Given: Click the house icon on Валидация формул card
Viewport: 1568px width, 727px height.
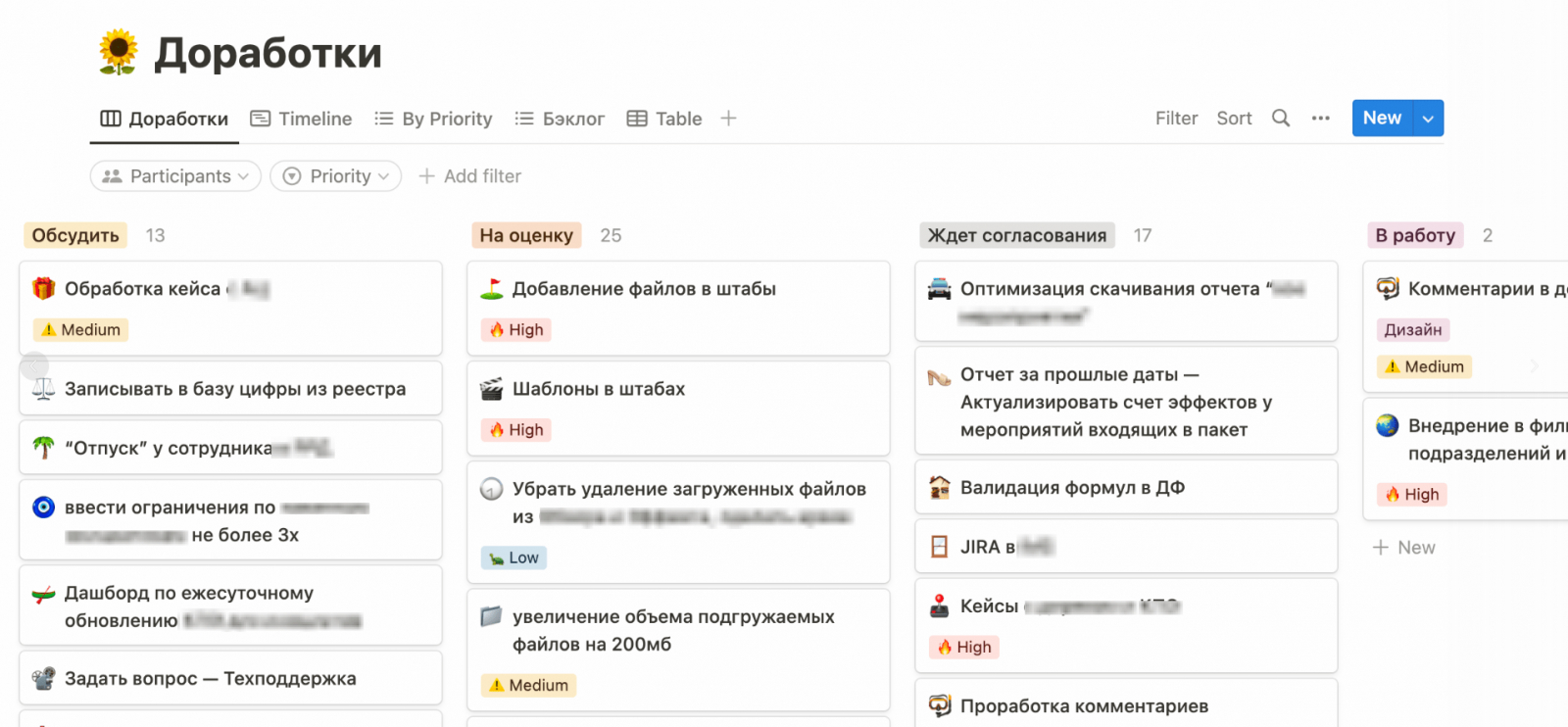Looking at the screenshot, I should (939, 488).
